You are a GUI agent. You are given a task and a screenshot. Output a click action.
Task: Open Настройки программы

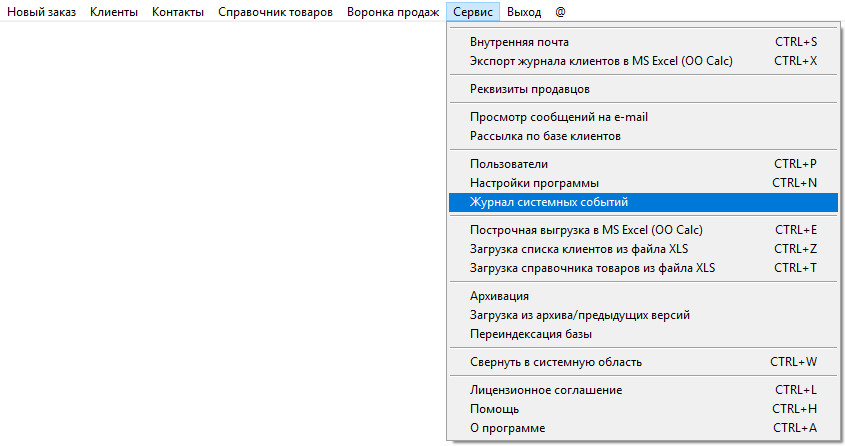coord(534,183)
